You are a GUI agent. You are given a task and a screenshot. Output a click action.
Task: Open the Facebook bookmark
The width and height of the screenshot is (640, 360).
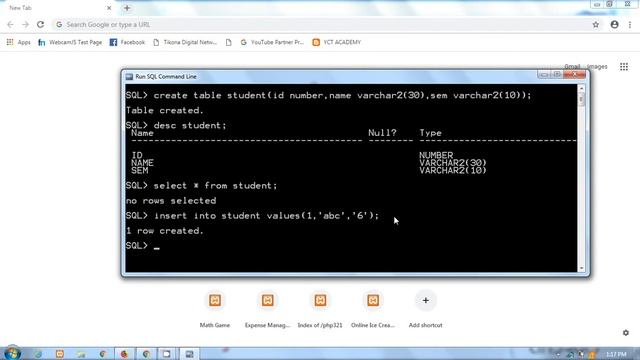127,42
